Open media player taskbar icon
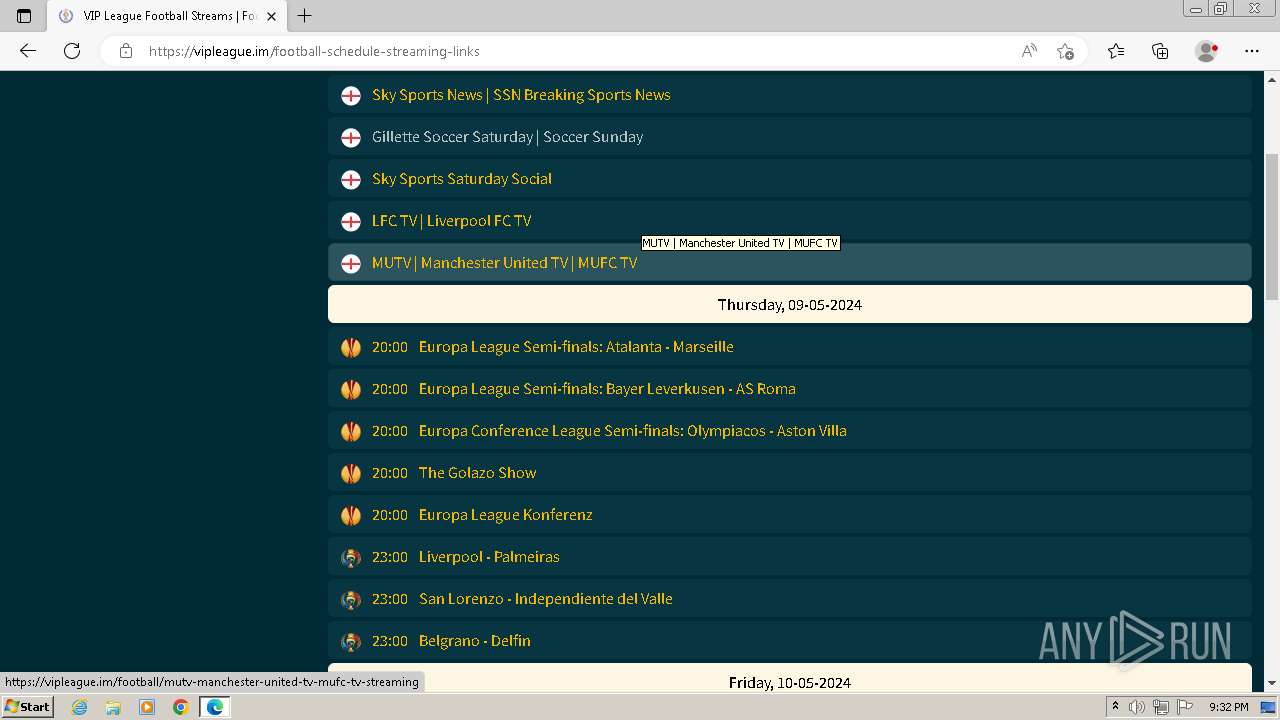 (x=147, y=707)
